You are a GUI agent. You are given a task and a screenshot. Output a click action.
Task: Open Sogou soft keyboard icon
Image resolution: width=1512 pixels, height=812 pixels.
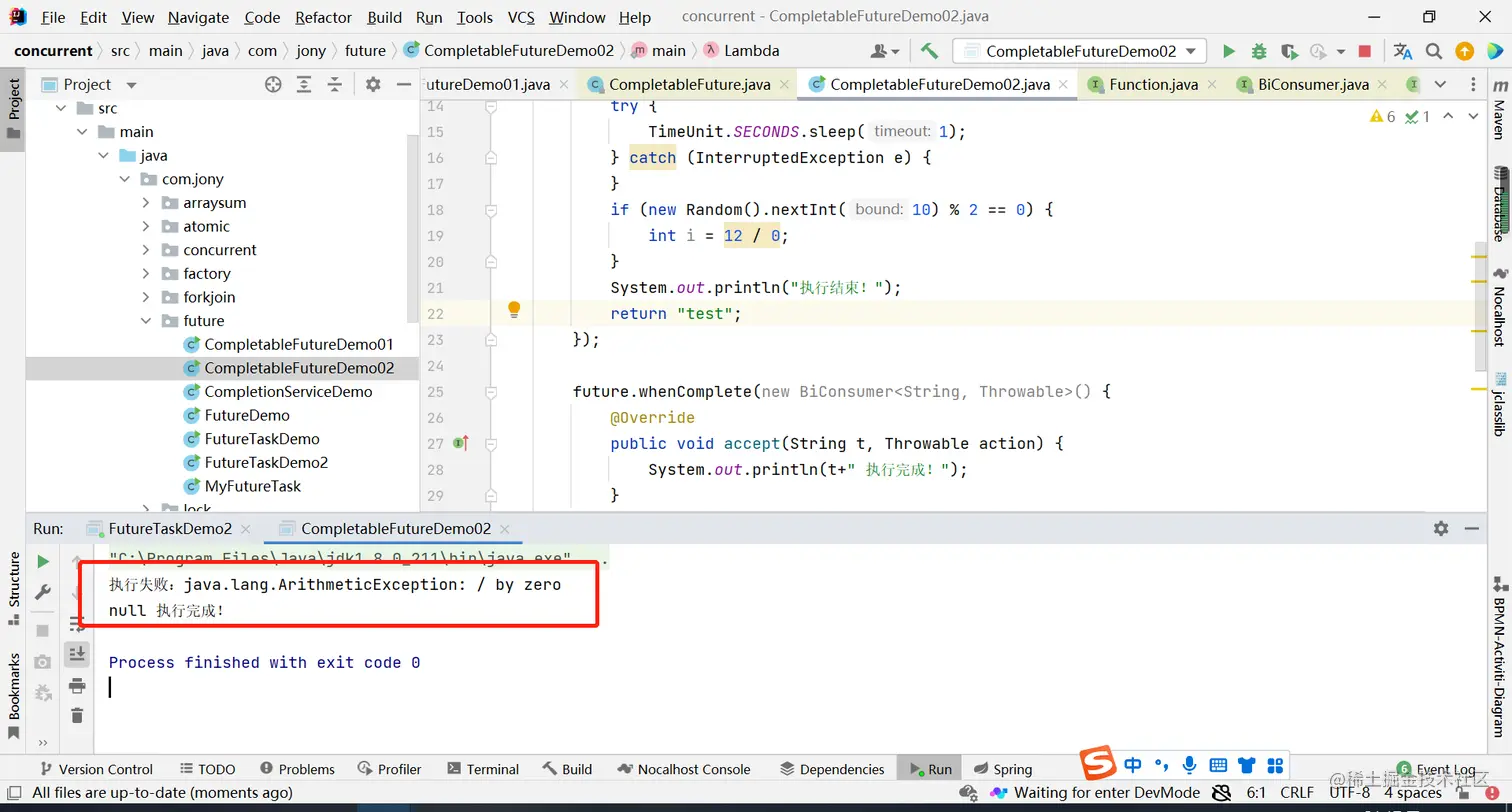1218,766
